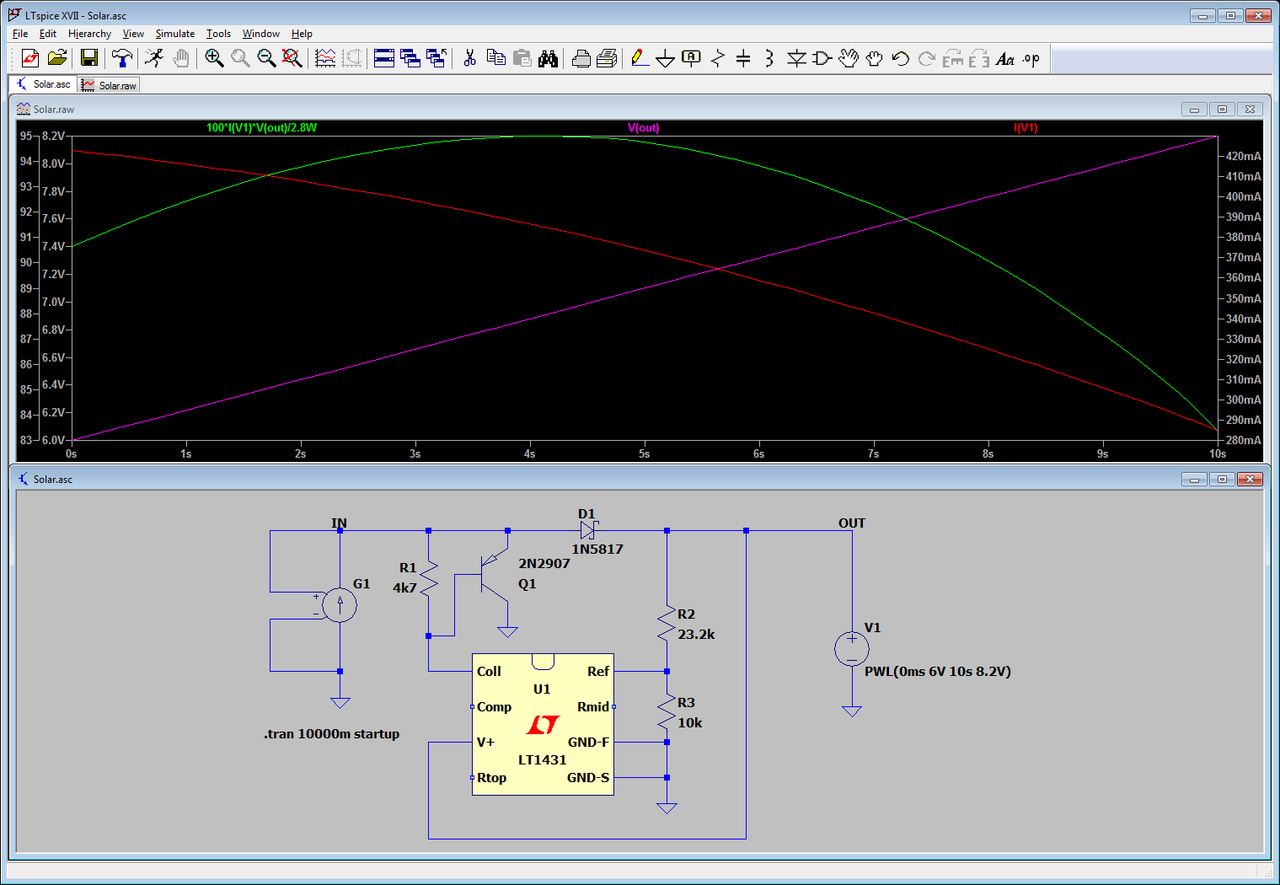Click the 1N5817 diode label
The width and height of the screenshot is (1280, 885).
pos(598,549)
